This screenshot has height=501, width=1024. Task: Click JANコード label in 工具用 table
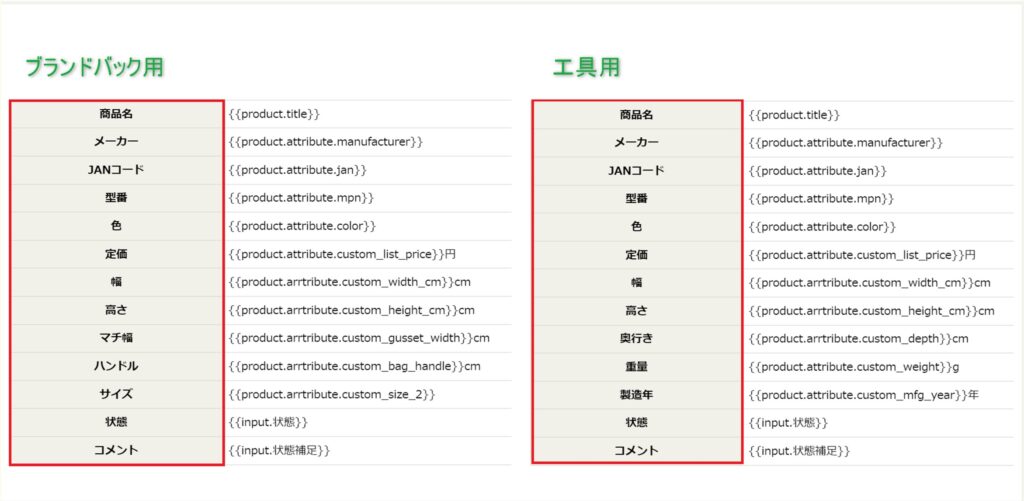(636, 171)
